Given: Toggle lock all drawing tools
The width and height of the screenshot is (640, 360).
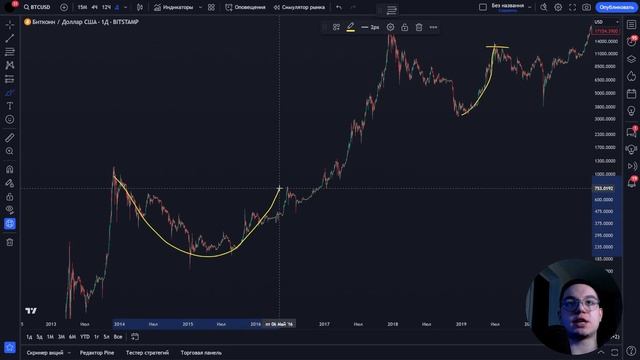Looking at the screenshot, I should tap(10, 197).
